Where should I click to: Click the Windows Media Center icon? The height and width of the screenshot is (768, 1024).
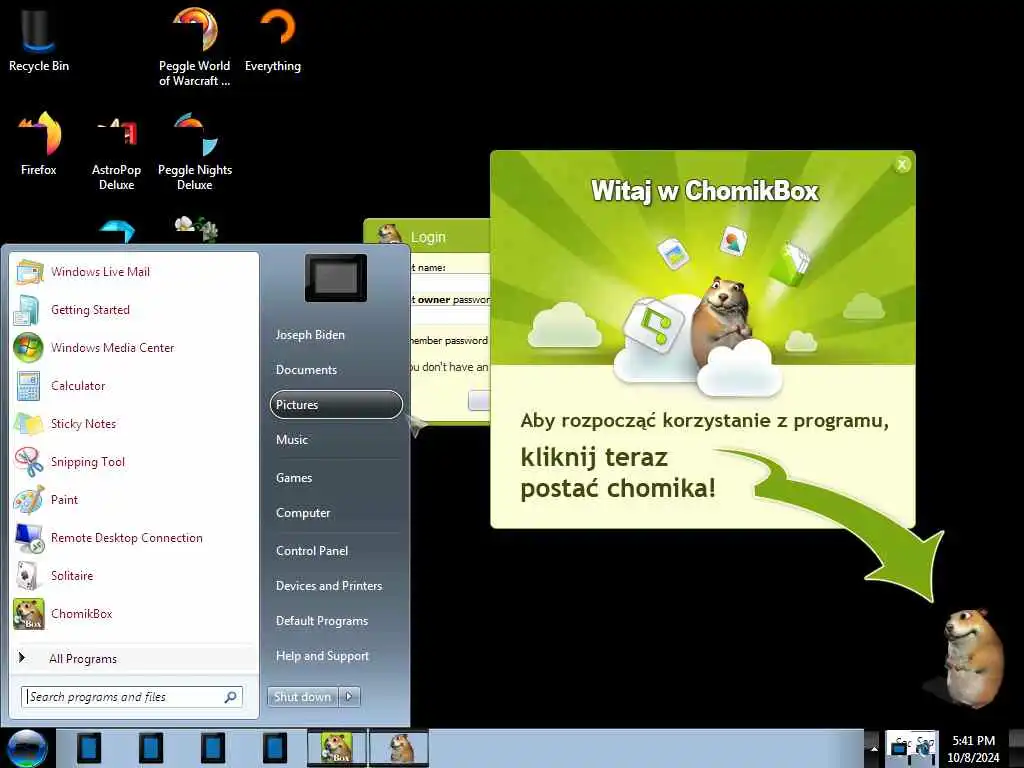click(28, 347)
